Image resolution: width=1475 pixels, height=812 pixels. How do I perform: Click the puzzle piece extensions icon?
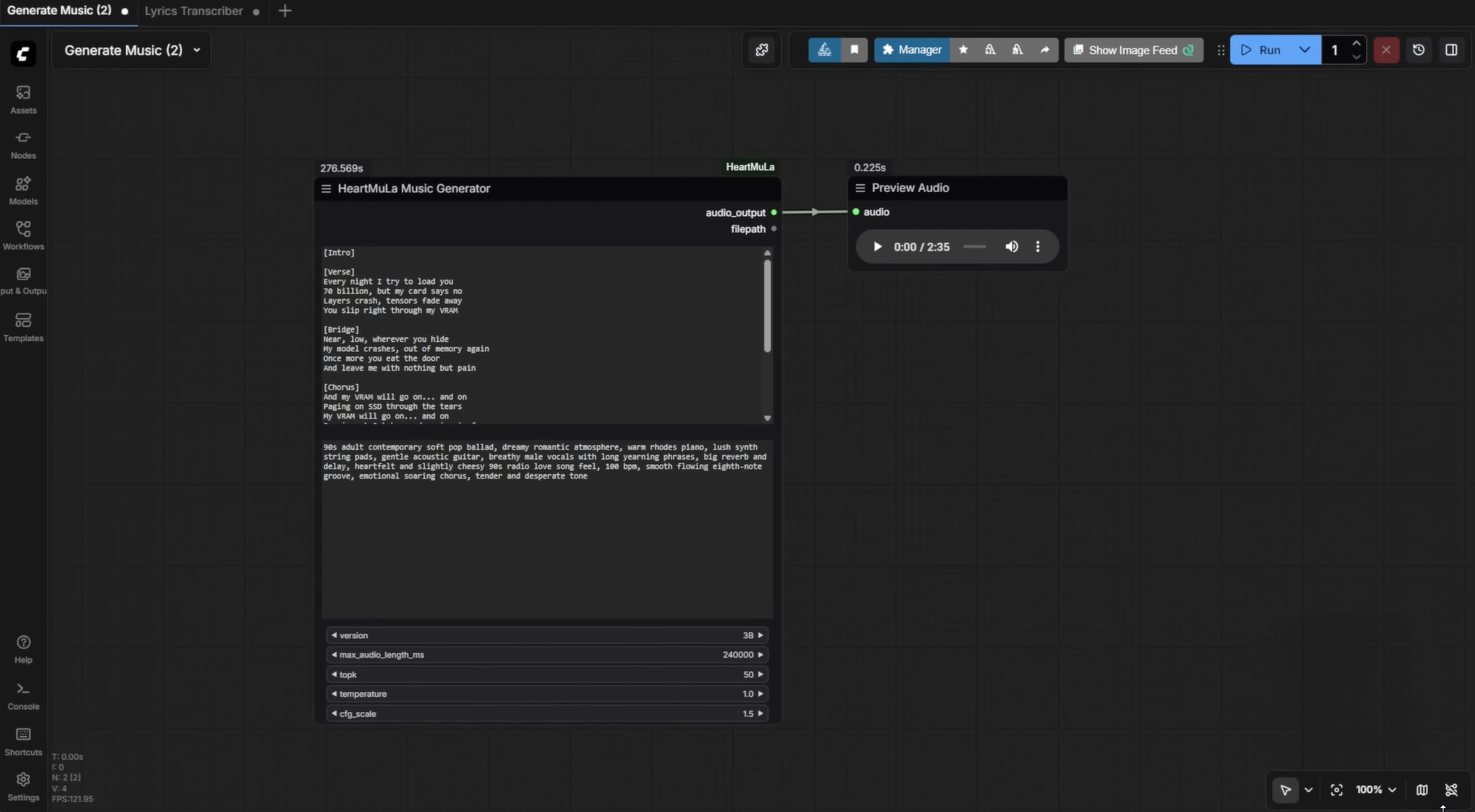pos(761,50)
